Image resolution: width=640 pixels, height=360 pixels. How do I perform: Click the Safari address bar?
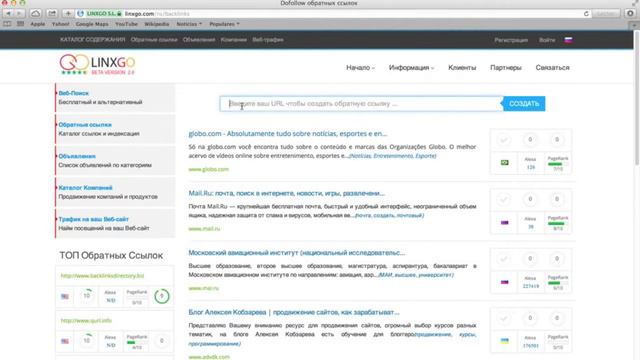tap(334, 13)
